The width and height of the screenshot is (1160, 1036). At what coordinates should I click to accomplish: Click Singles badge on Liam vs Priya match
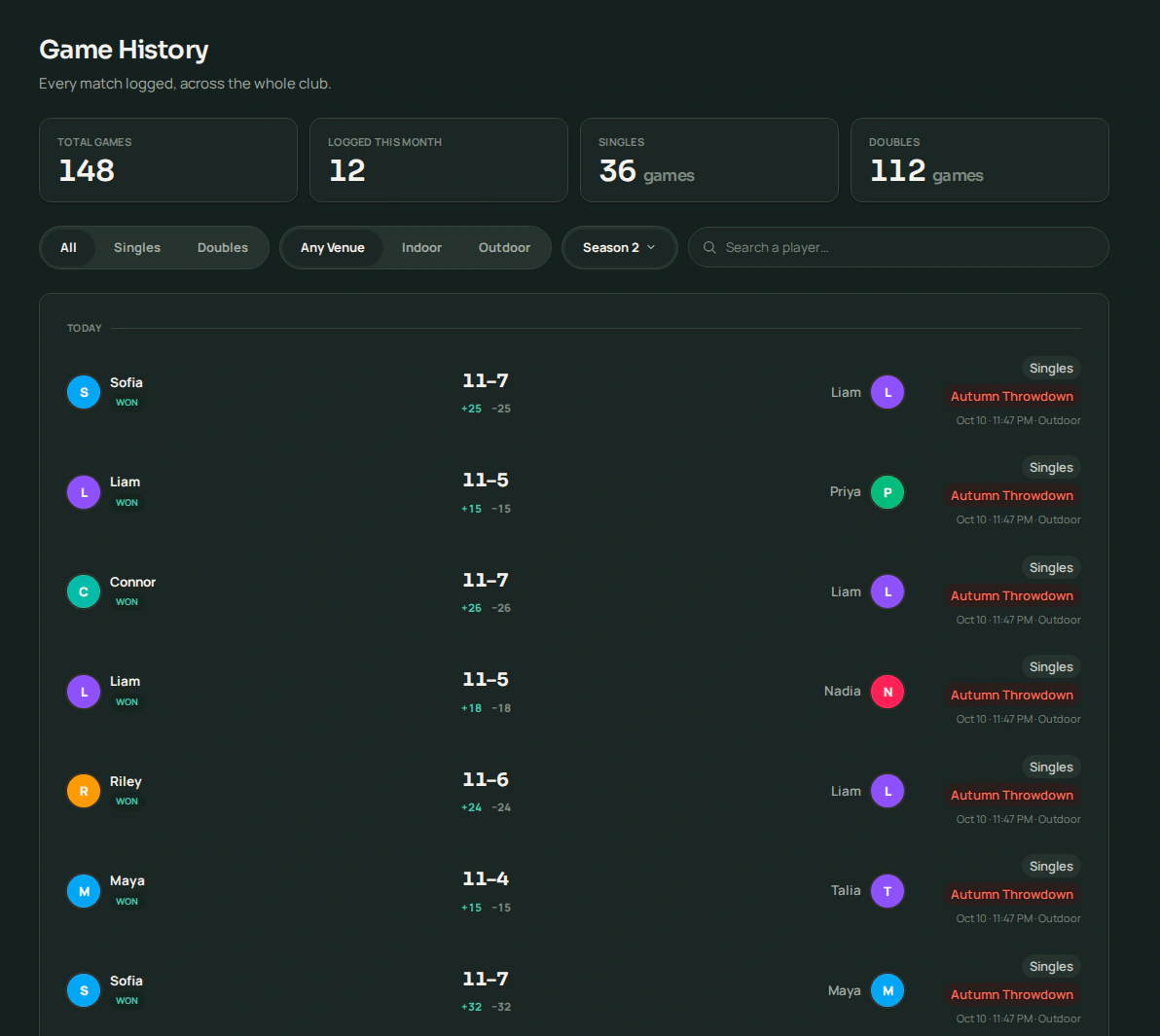[x=1050, y=467]
